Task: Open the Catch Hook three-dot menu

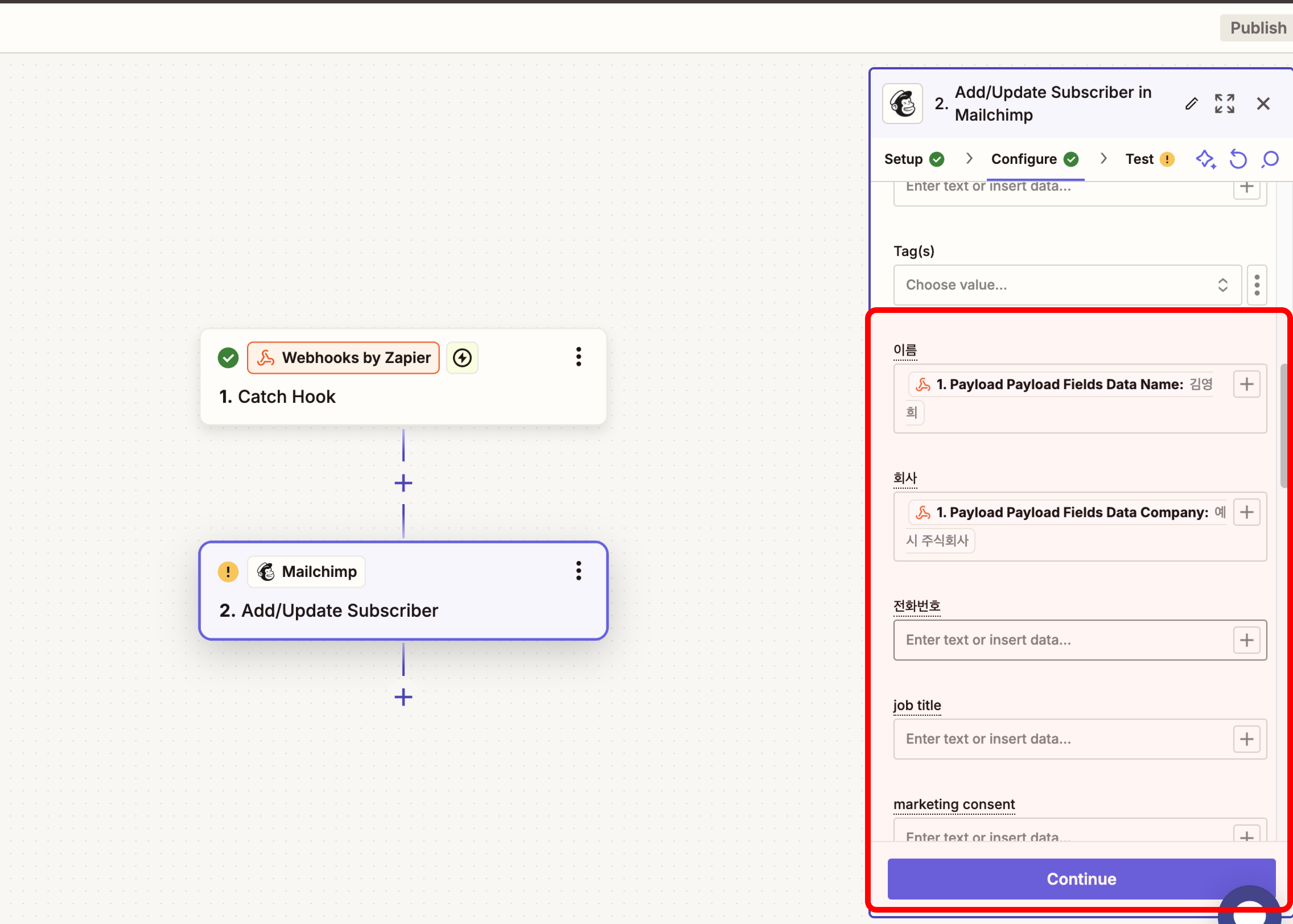Action: click(578, 357)
